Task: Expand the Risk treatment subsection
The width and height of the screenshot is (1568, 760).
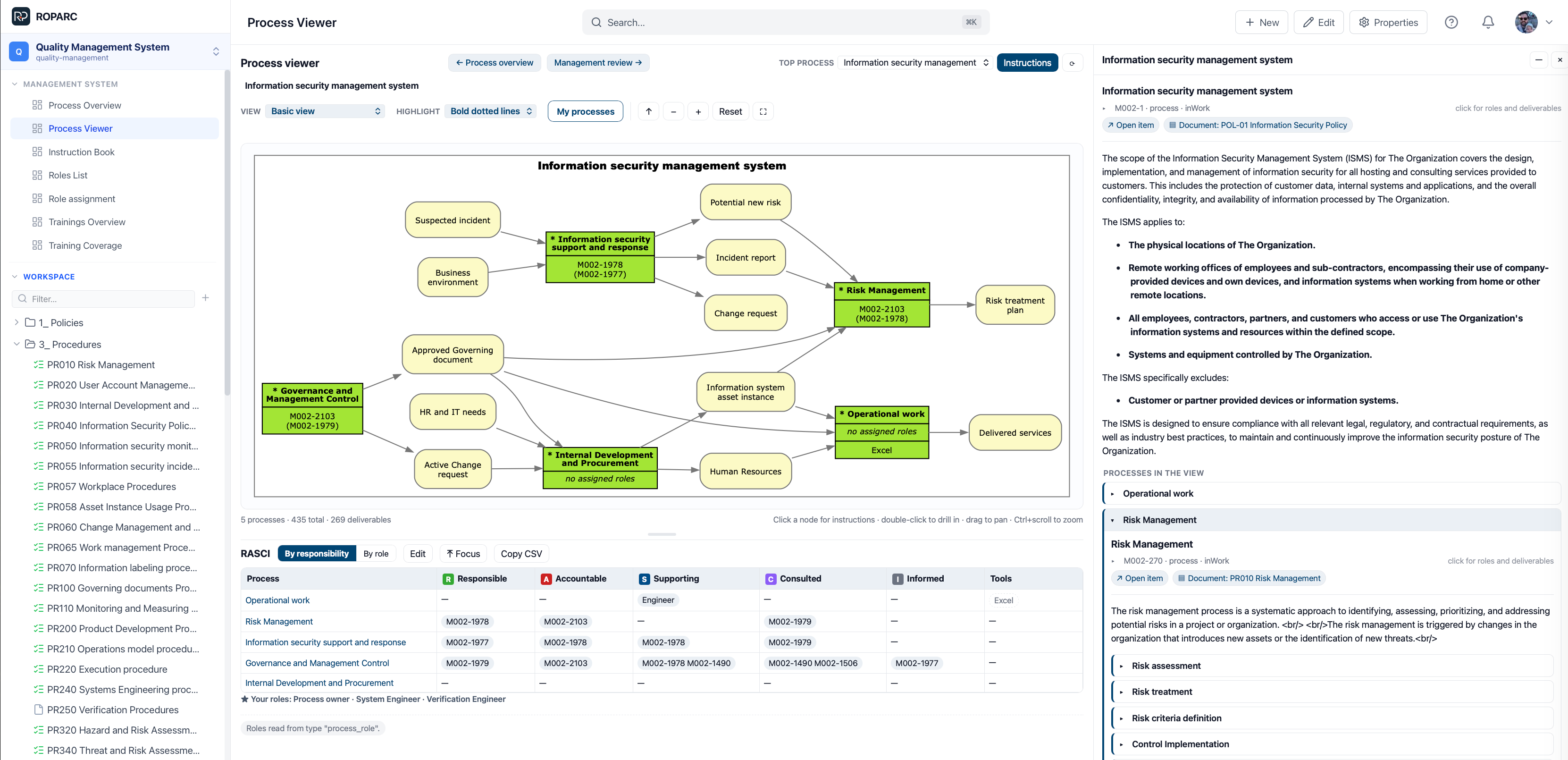Action: (1333, 692)
